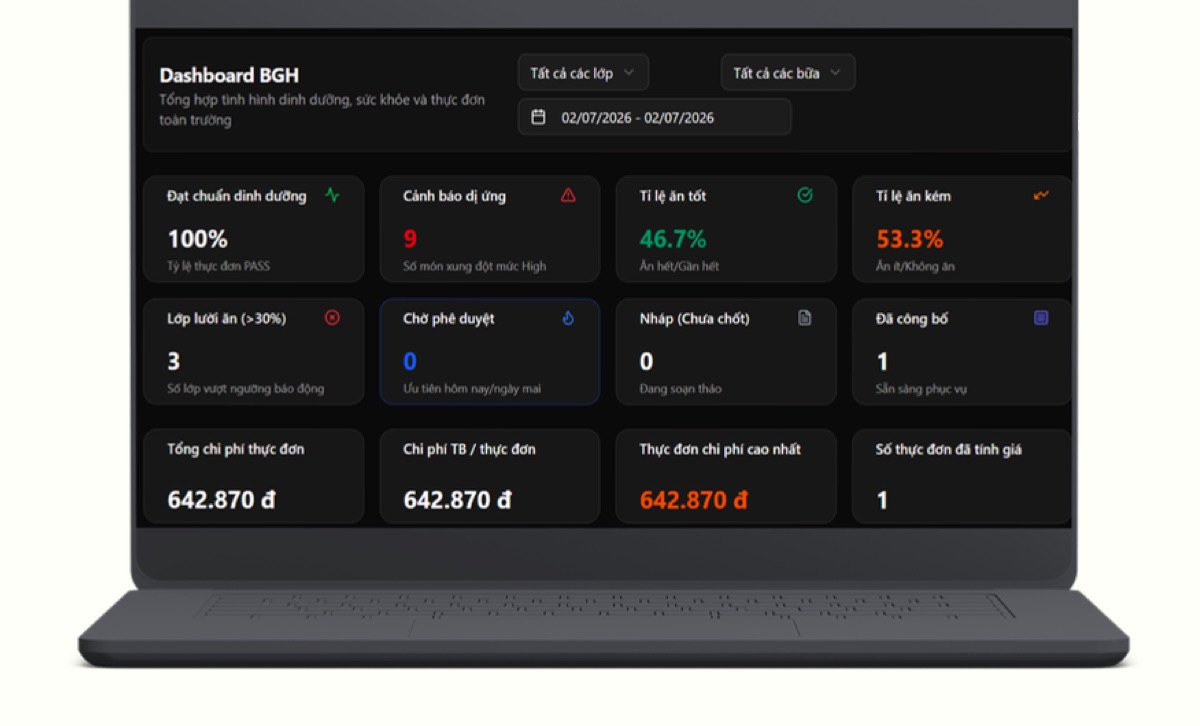Screen dimensions: 1200x726
Task: Open the date range 02/07/2026 - 02/07/2026 picker
Action: 654,117
